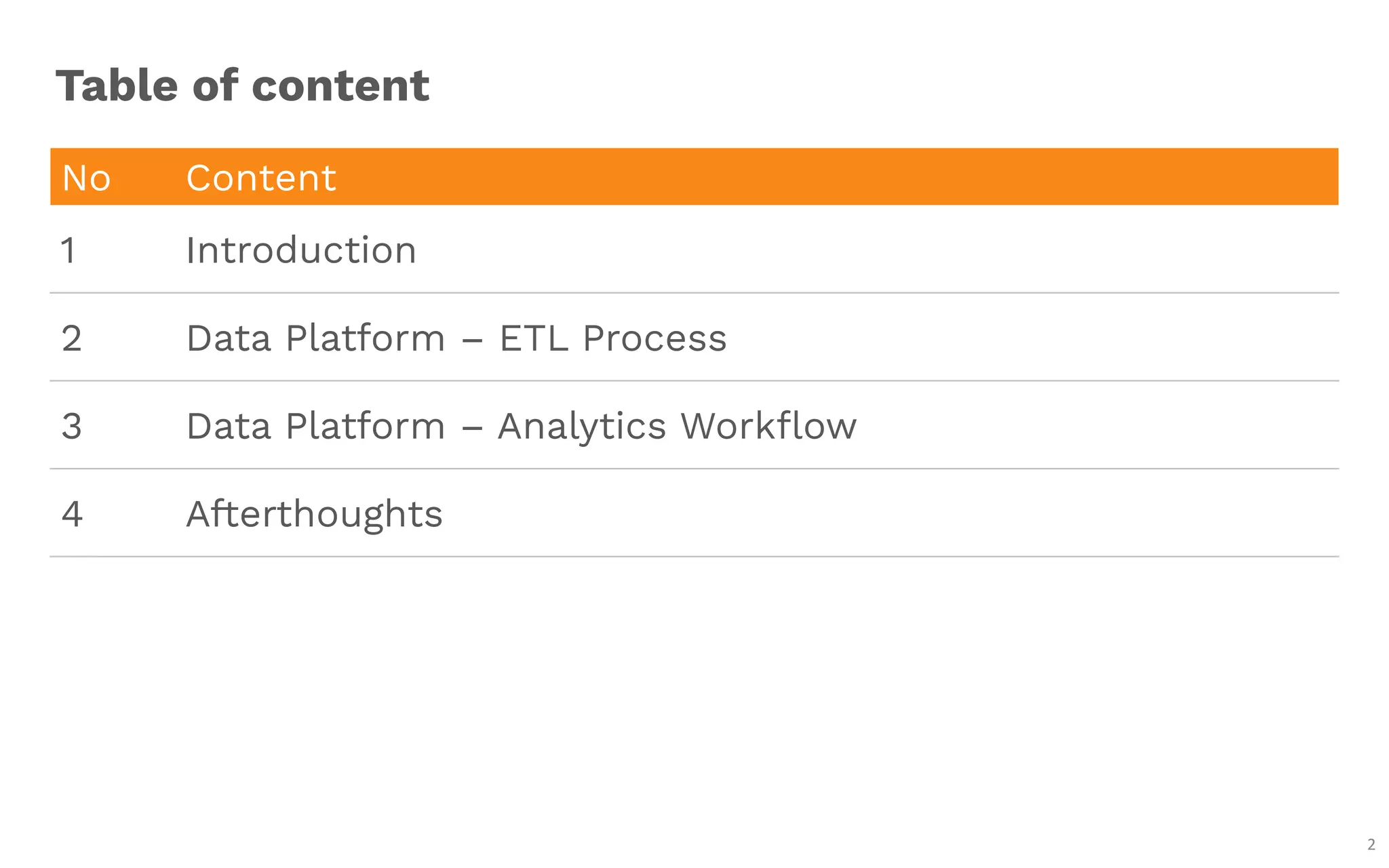Click row number 1 in table
Image resolution: width=1389 pixels, height=868 pixels.
tap(69, 250)
